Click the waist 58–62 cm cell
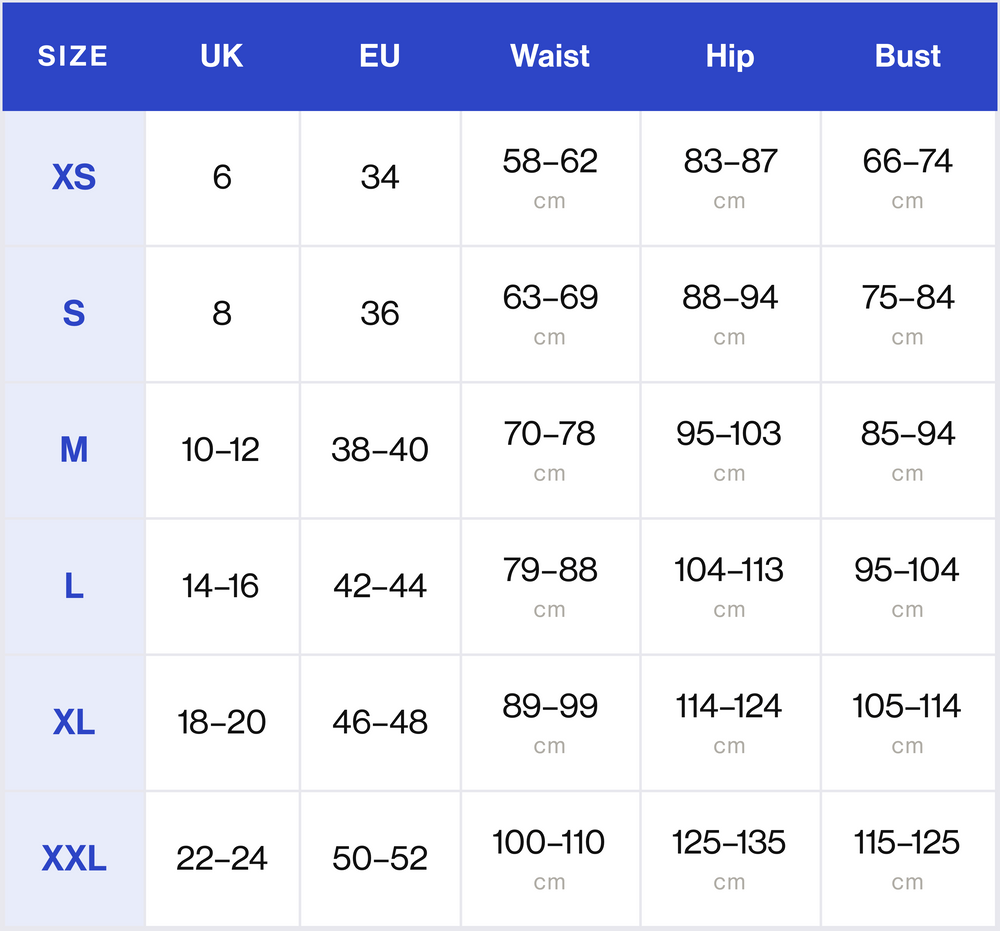Image resolution: width=1000 pixels, height=931 pixels. tap(551, 178)
